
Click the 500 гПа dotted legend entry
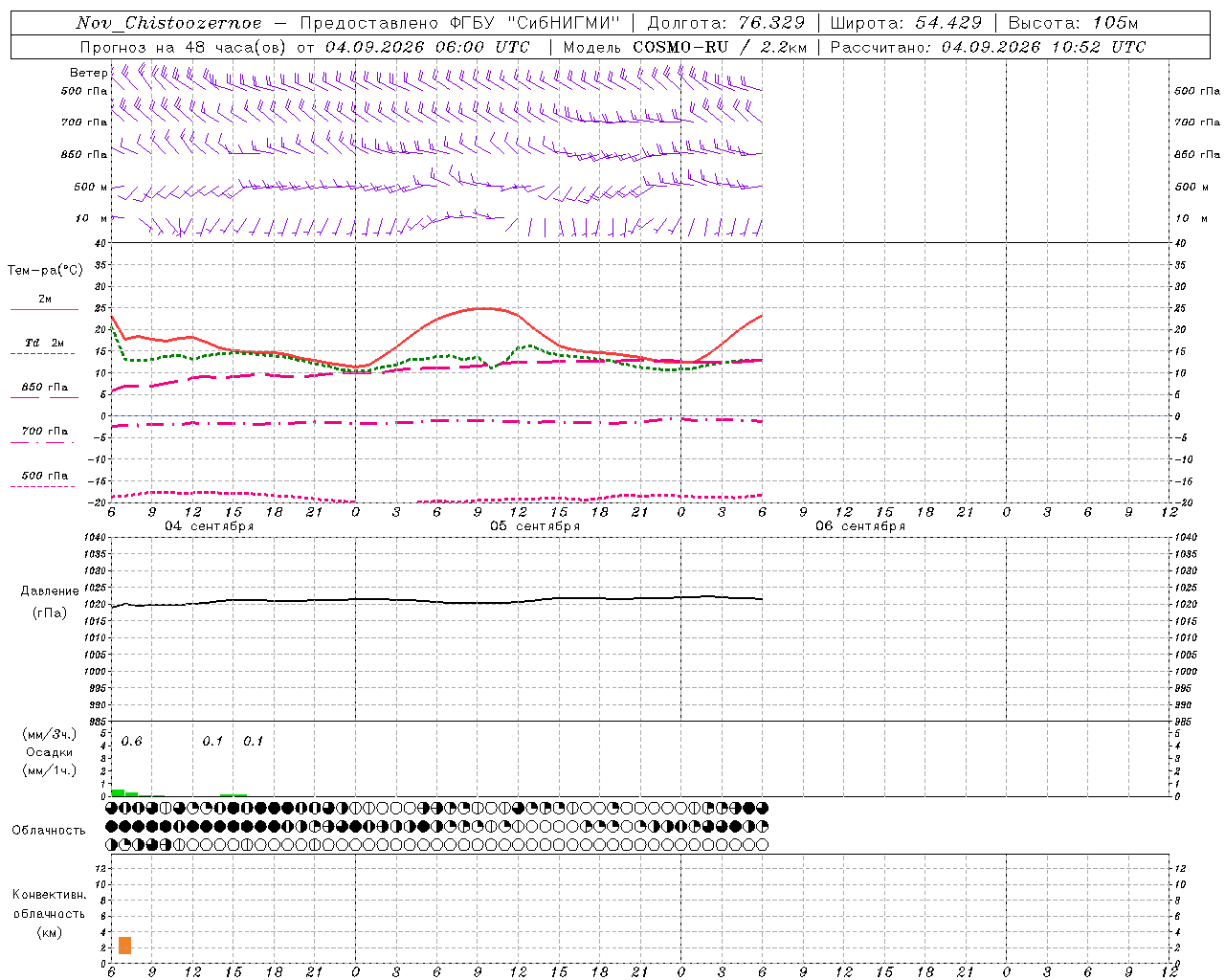pyautogui.click(x=44, y=479)
